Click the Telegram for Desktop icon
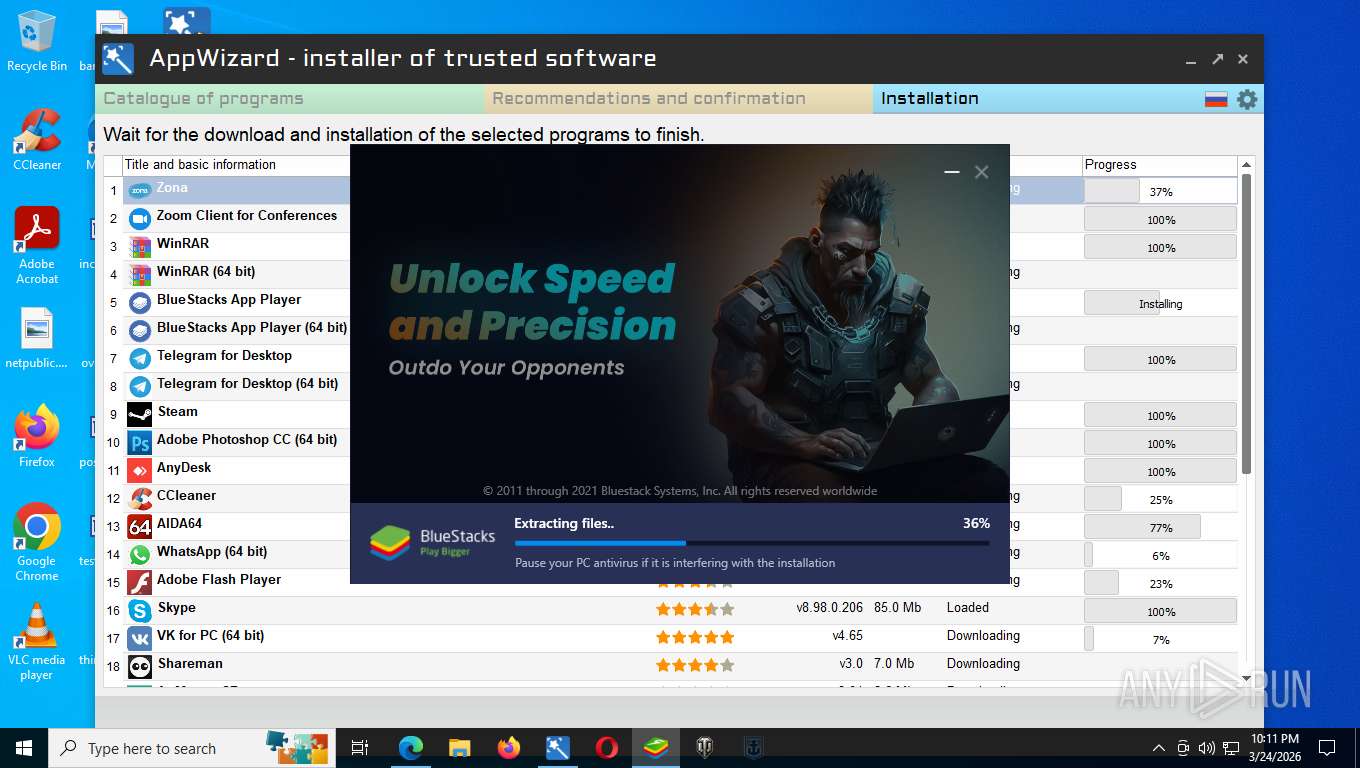 point(140,358)
